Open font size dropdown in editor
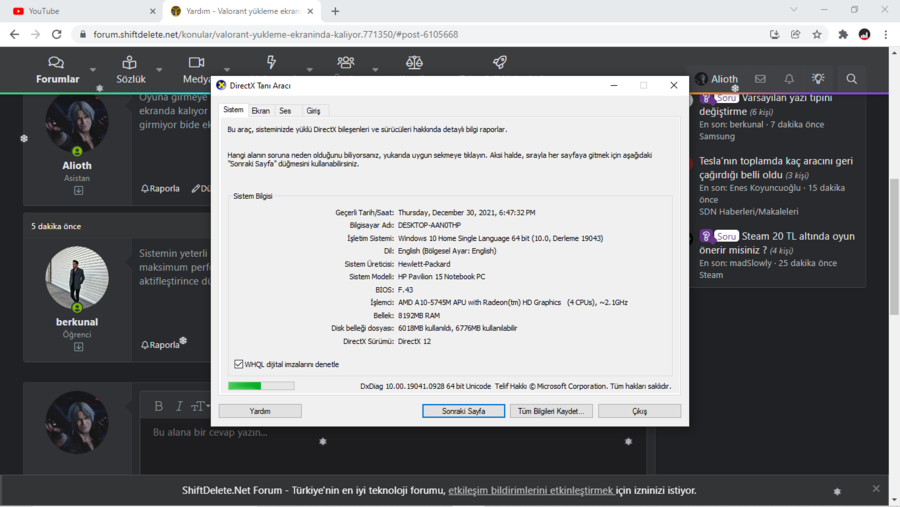900x507 pixels. [200, 407]
